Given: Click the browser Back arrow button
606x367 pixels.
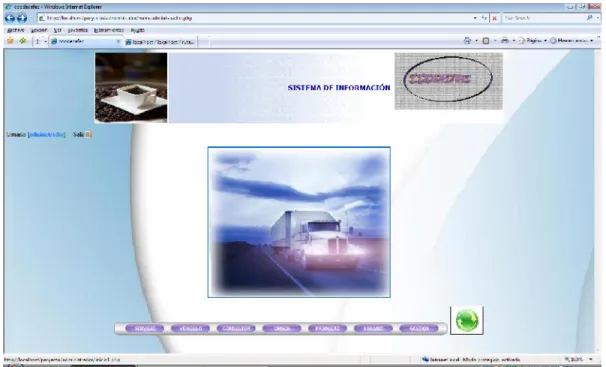Looking at the screenshot, I should pyautogui.click(x=10, y=18).
